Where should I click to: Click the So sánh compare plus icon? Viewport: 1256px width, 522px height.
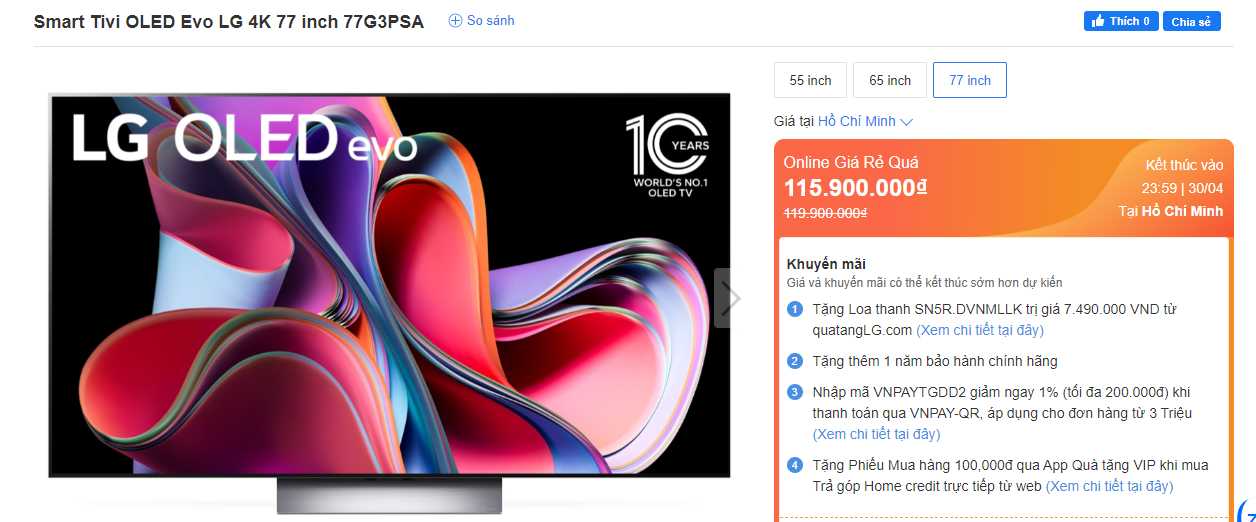pyautogui.click(x=455, y=21)
